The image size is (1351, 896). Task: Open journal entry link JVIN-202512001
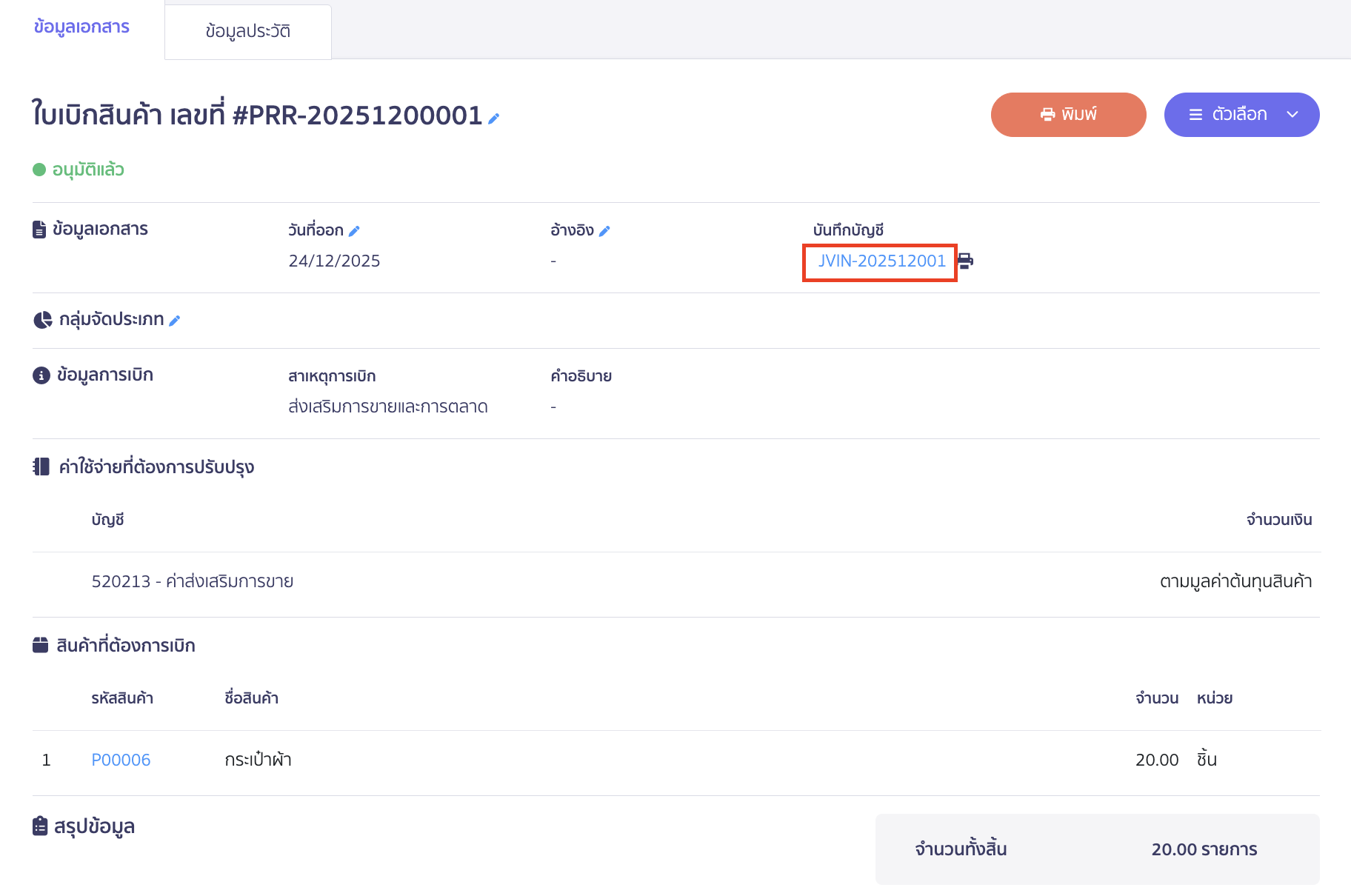point(881,261)
